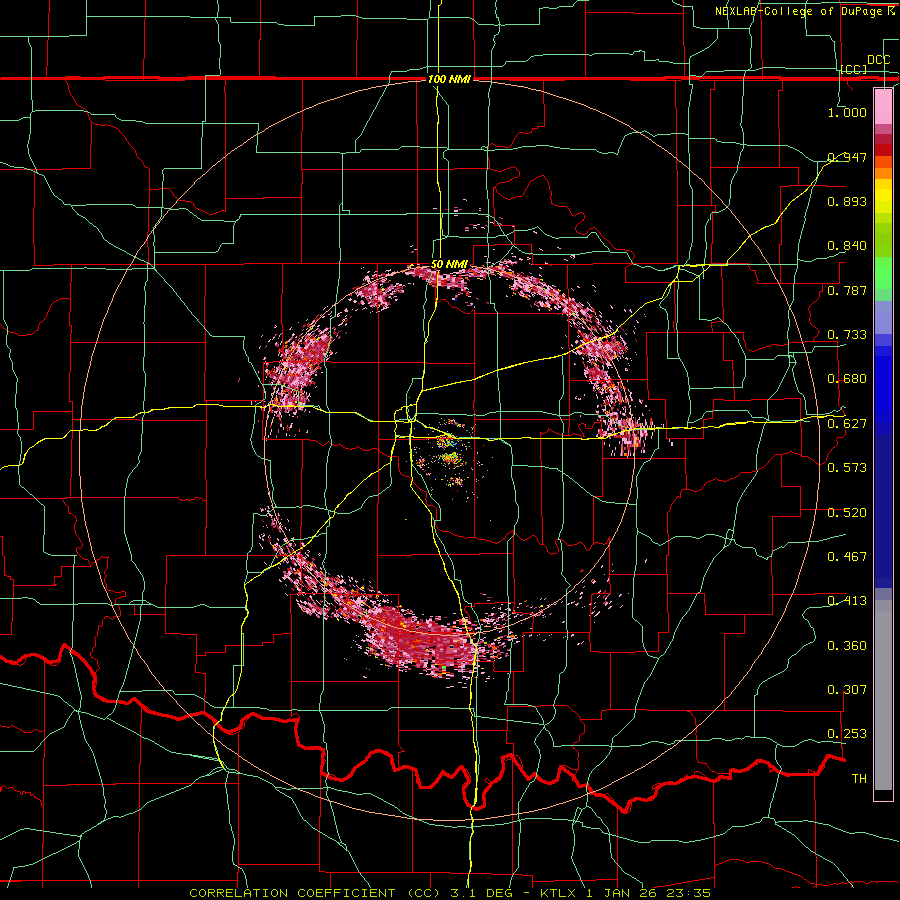Pick the gray band on color scale
The width and height of the screenshot is (900, 900).
(883, 695)
